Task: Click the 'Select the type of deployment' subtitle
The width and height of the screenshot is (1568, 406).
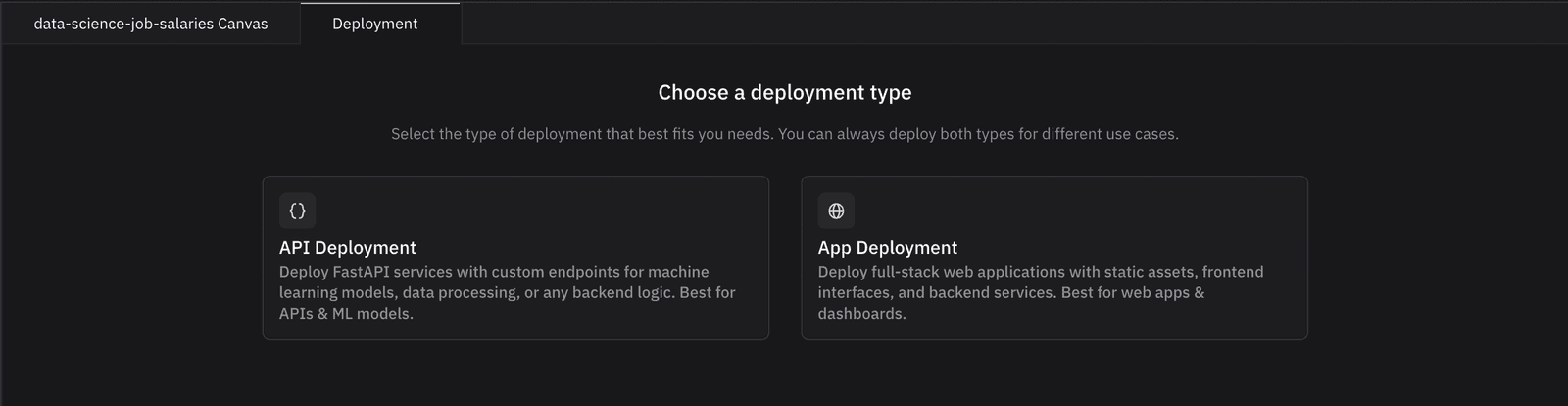Action: 582,134
